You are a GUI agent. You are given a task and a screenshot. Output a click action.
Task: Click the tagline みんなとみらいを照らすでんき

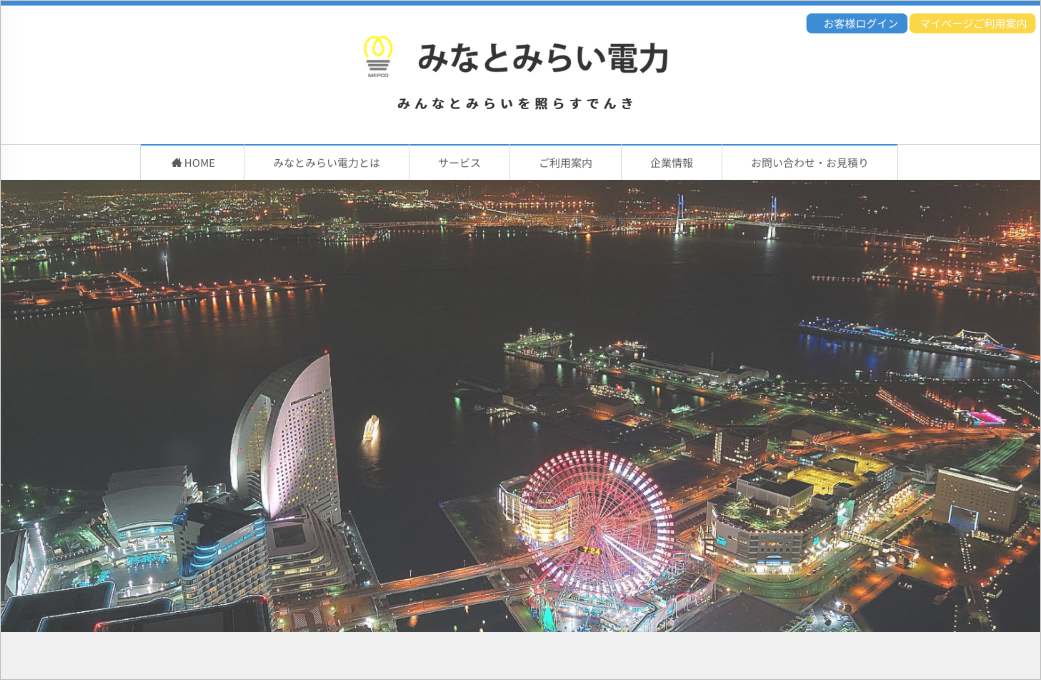(x=516, y=104)
